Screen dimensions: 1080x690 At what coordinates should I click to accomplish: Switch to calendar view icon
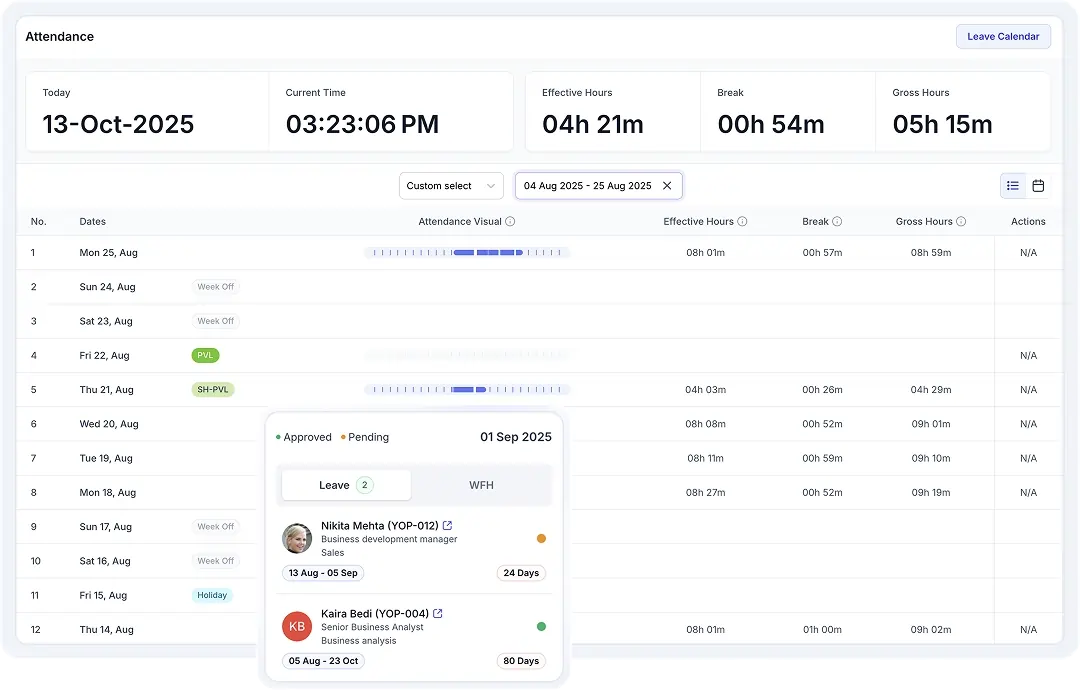tap(1038, 186)
